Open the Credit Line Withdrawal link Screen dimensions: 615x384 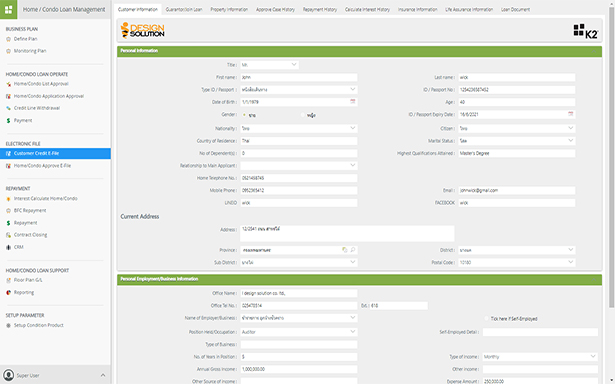pos(37,108)
